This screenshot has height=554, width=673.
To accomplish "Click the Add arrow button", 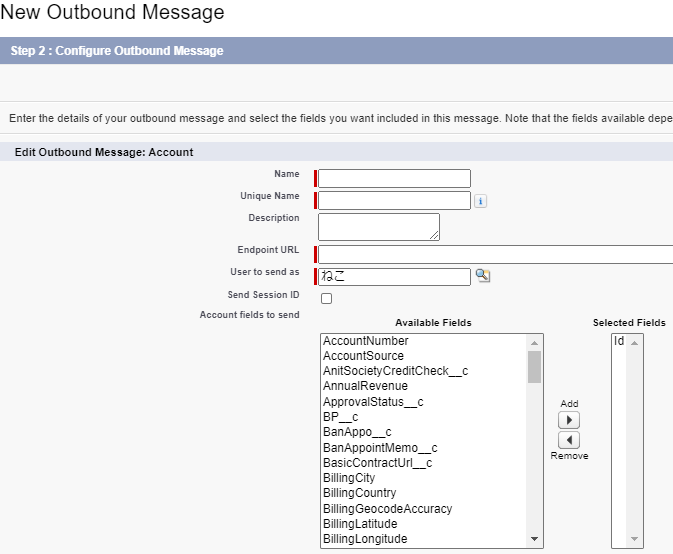I will tap(568, 420).
